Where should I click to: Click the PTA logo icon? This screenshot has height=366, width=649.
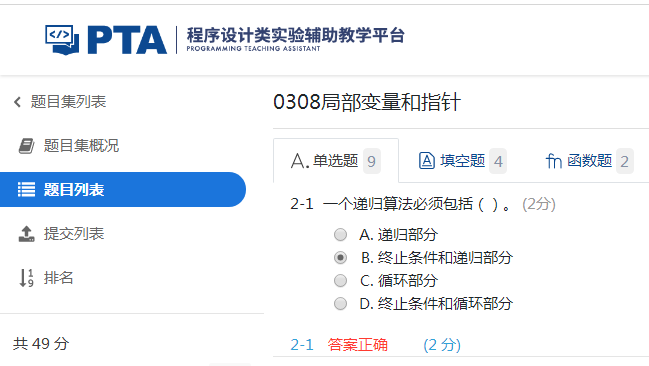62,39
